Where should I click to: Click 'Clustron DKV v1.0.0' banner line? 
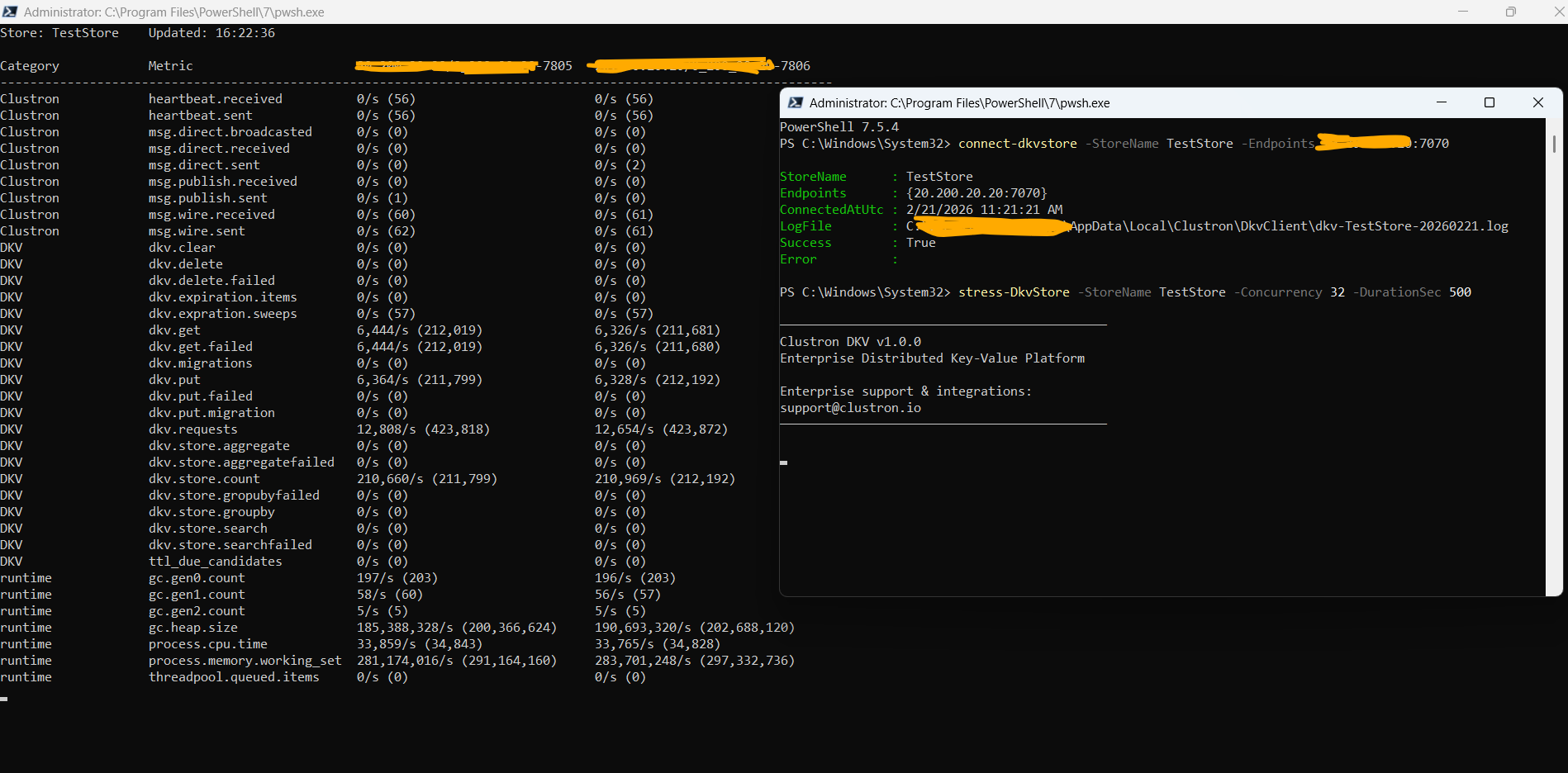pyautogui.click(x=850, y=342)
